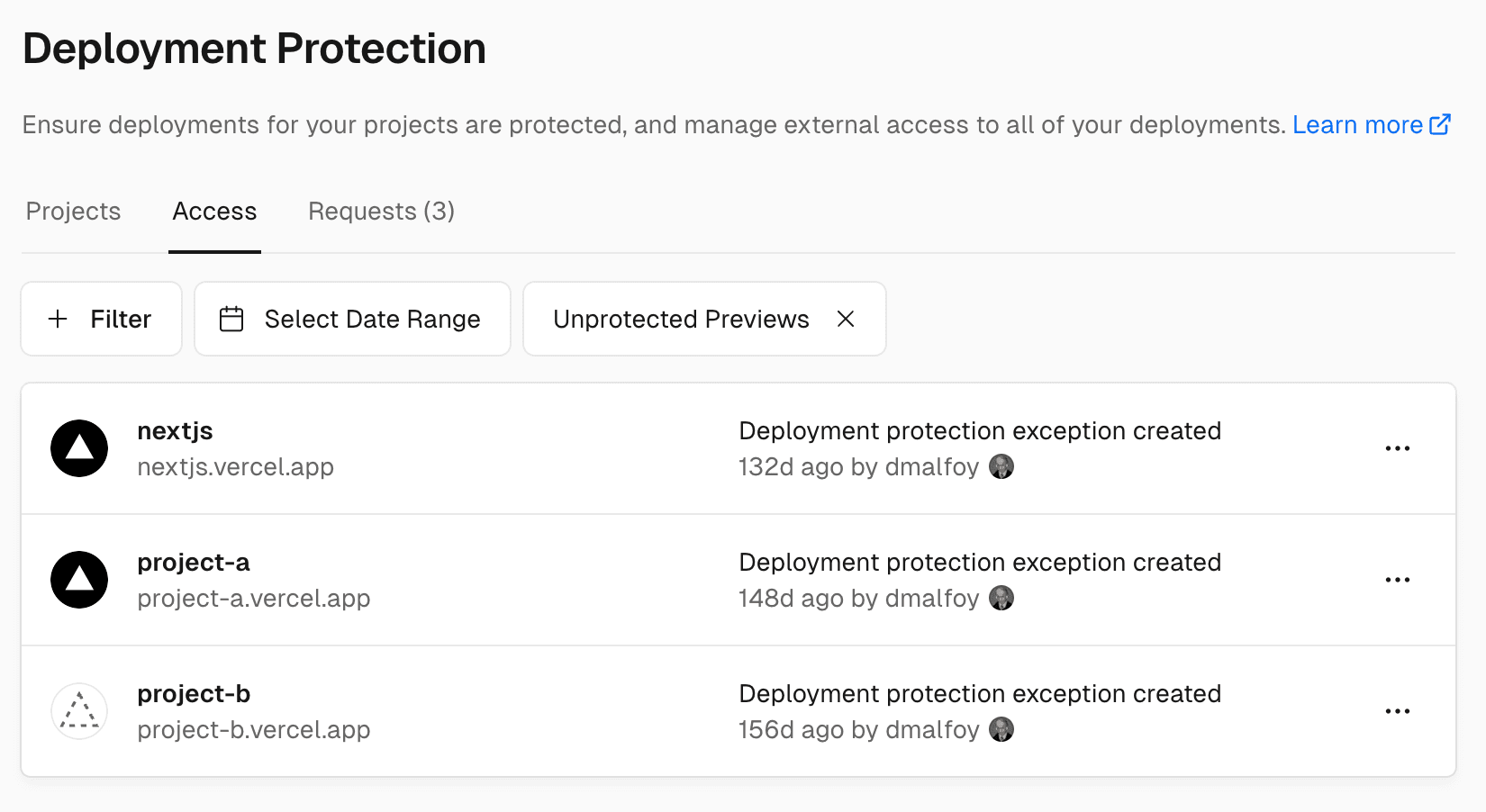Open the ellipsis menu for project-a
1486x812 pixels.
[1398, 580]
